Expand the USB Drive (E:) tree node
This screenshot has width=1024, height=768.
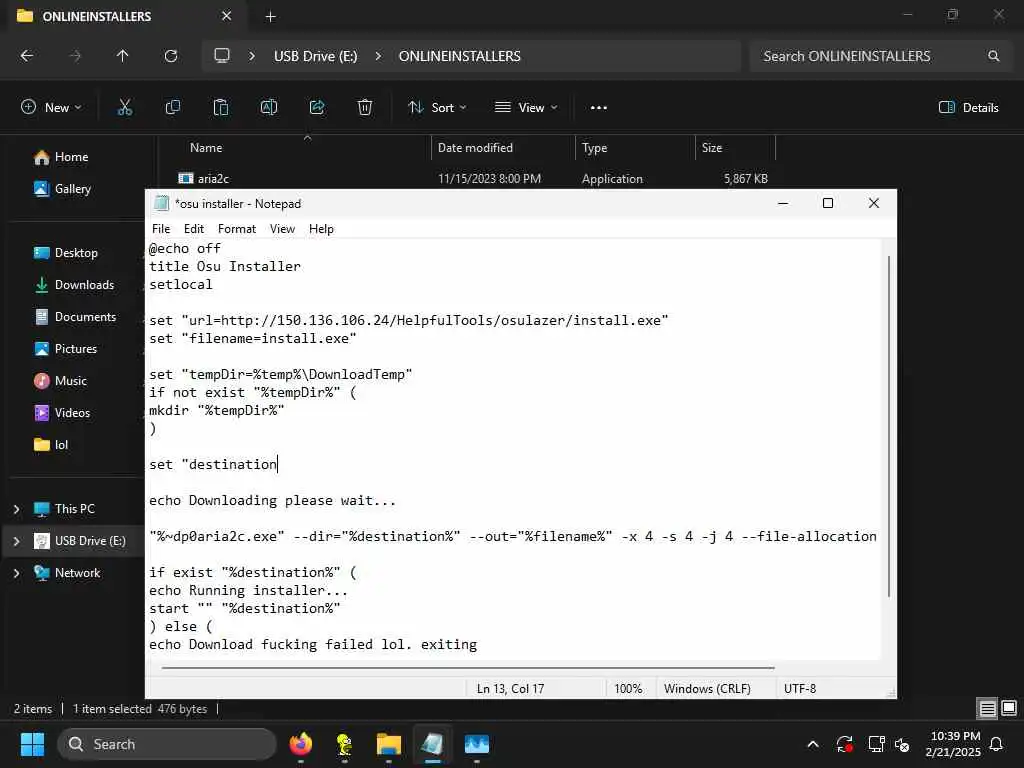(x=17, y=541)
